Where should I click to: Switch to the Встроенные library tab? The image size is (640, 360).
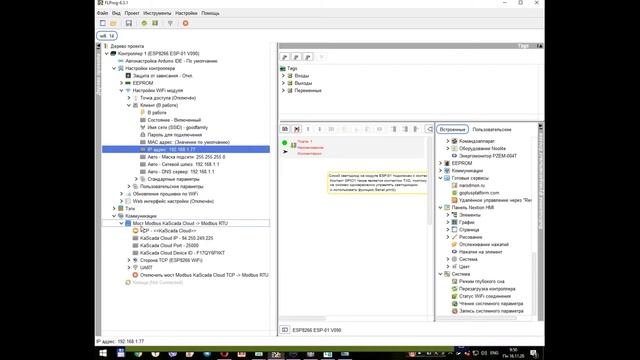click(x=452, y=129)
